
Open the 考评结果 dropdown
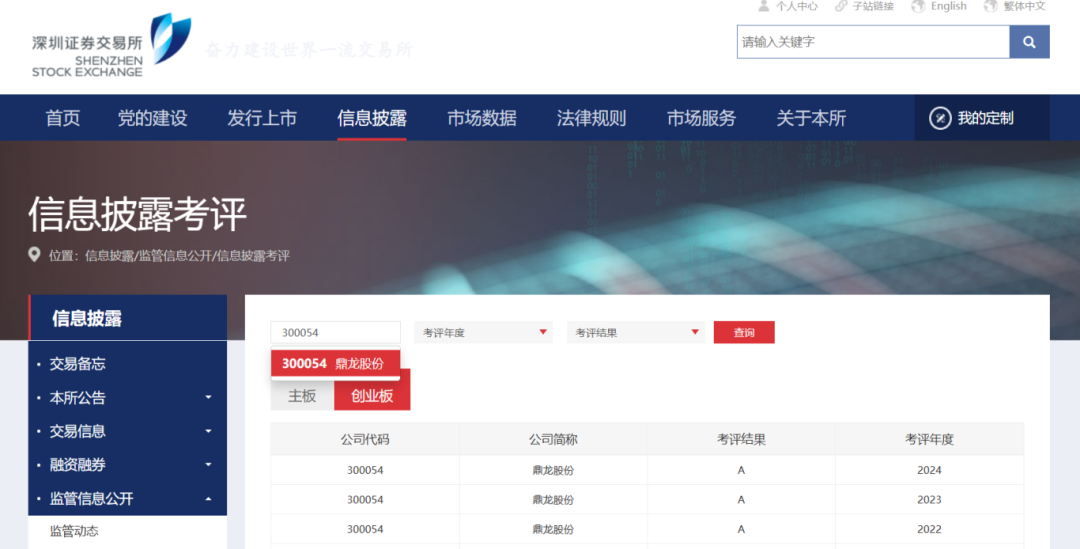pyautogui.click(x=636, y=333)
